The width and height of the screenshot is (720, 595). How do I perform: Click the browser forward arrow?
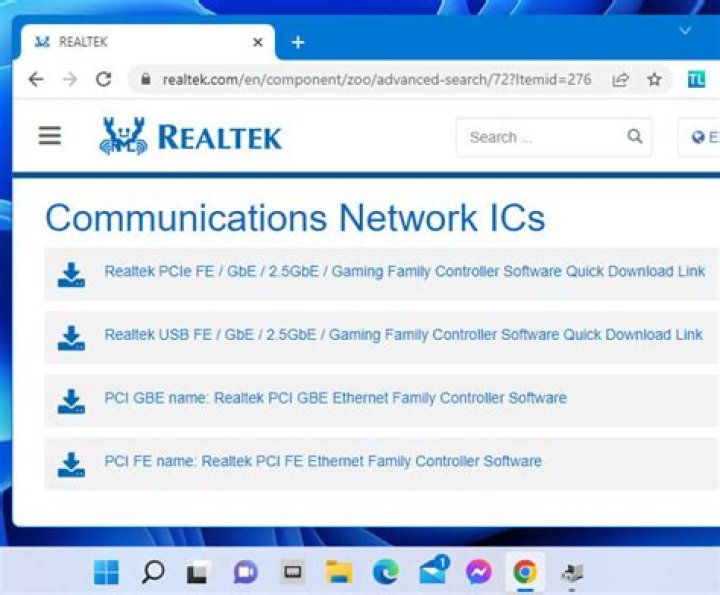click(70, 79)
